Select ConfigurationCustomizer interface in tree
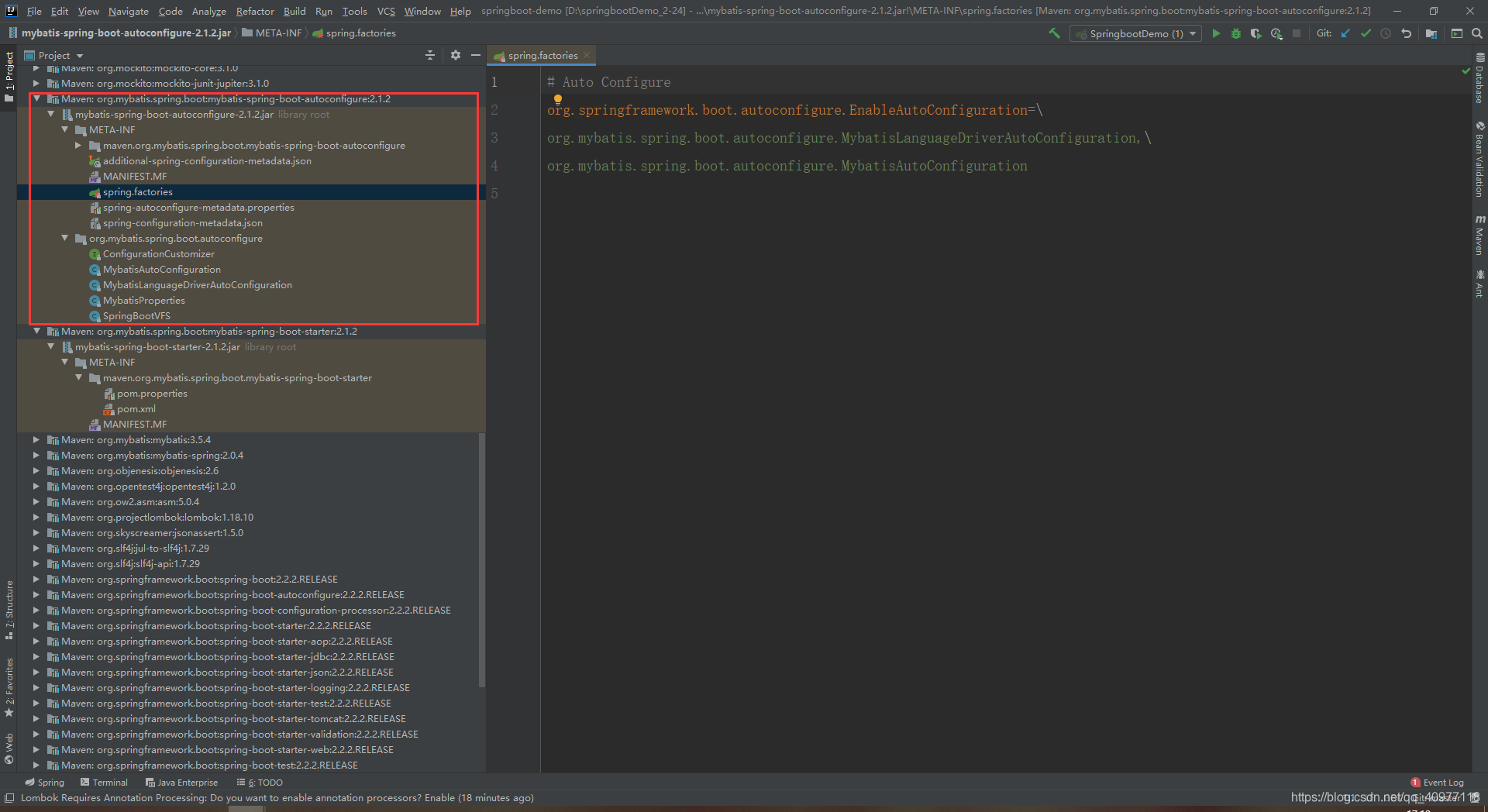Viewport: 1488px width, 812px height. 159,253
